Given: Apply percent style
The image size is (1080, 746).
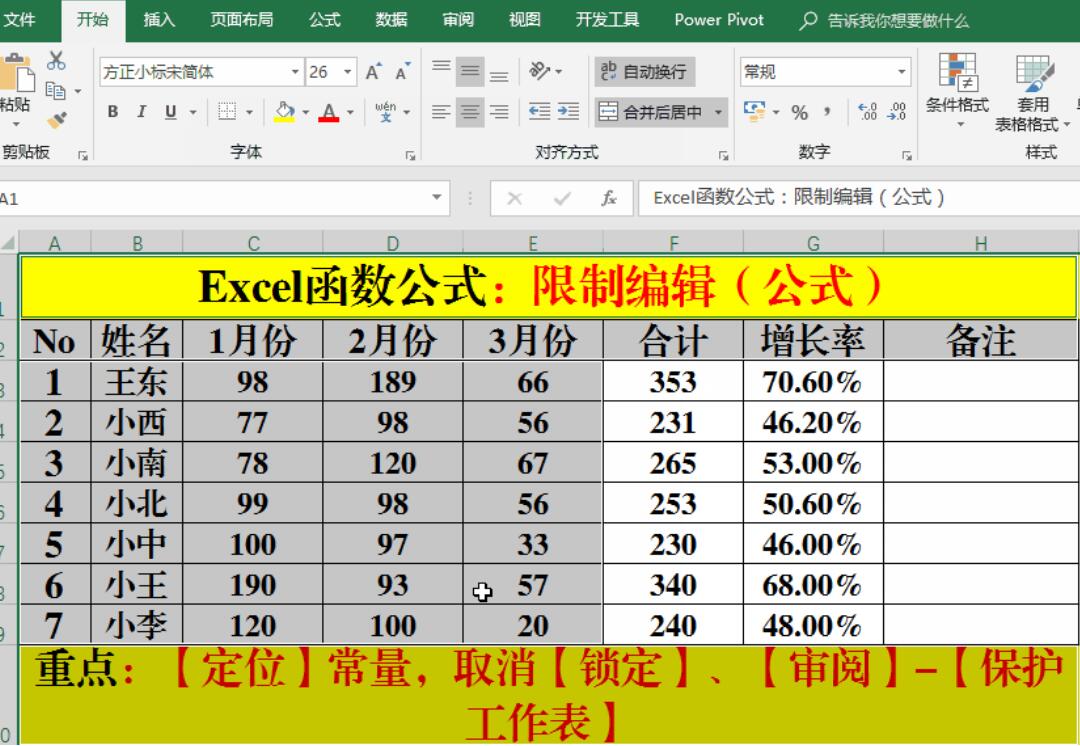Looking at the screenshot, I should [800, 112].
